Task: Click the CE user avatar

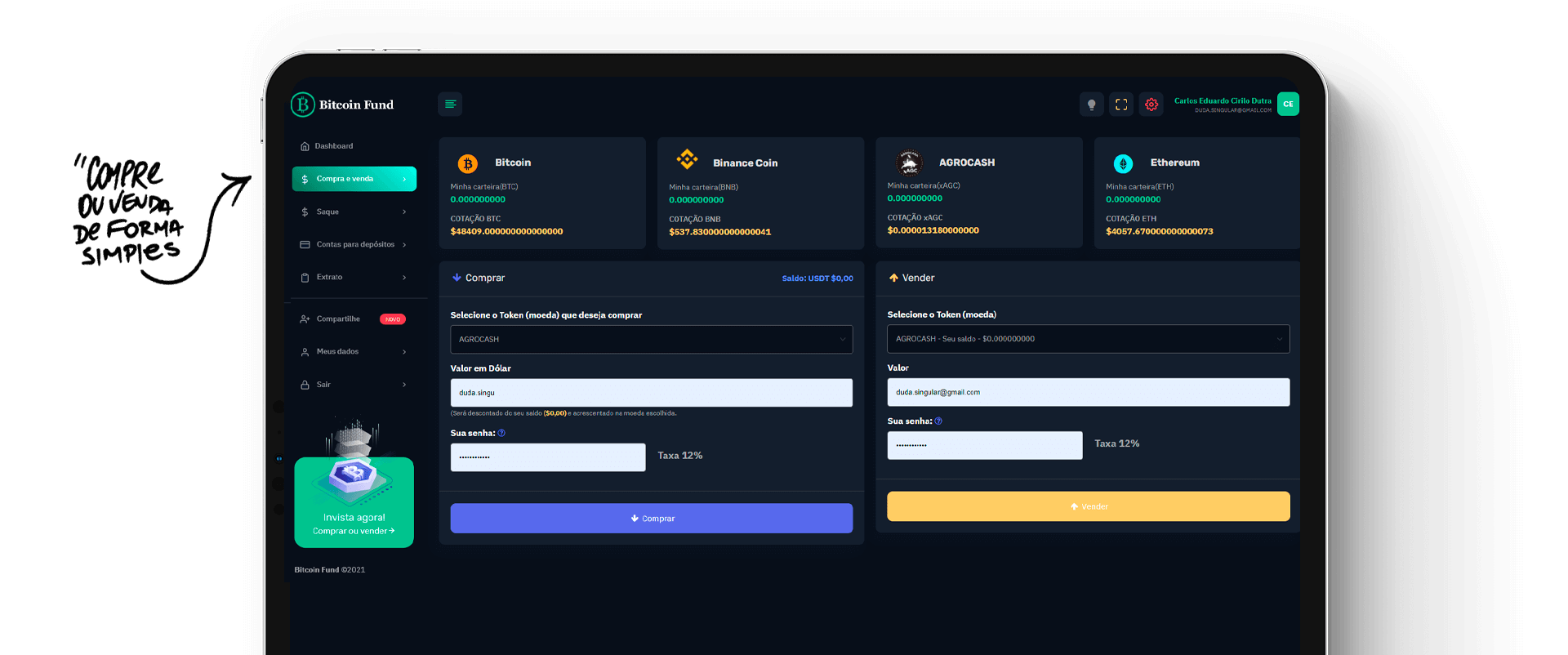Action: [1288, 105]
